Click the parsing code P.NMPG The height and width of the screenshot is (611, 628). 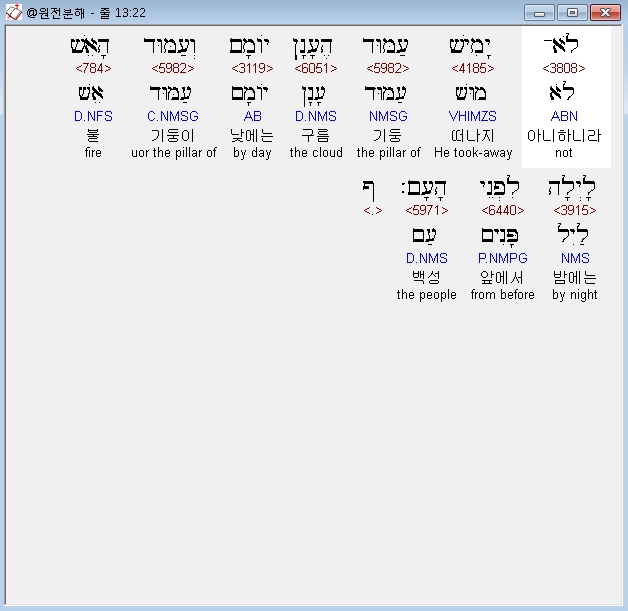point(503,258)
